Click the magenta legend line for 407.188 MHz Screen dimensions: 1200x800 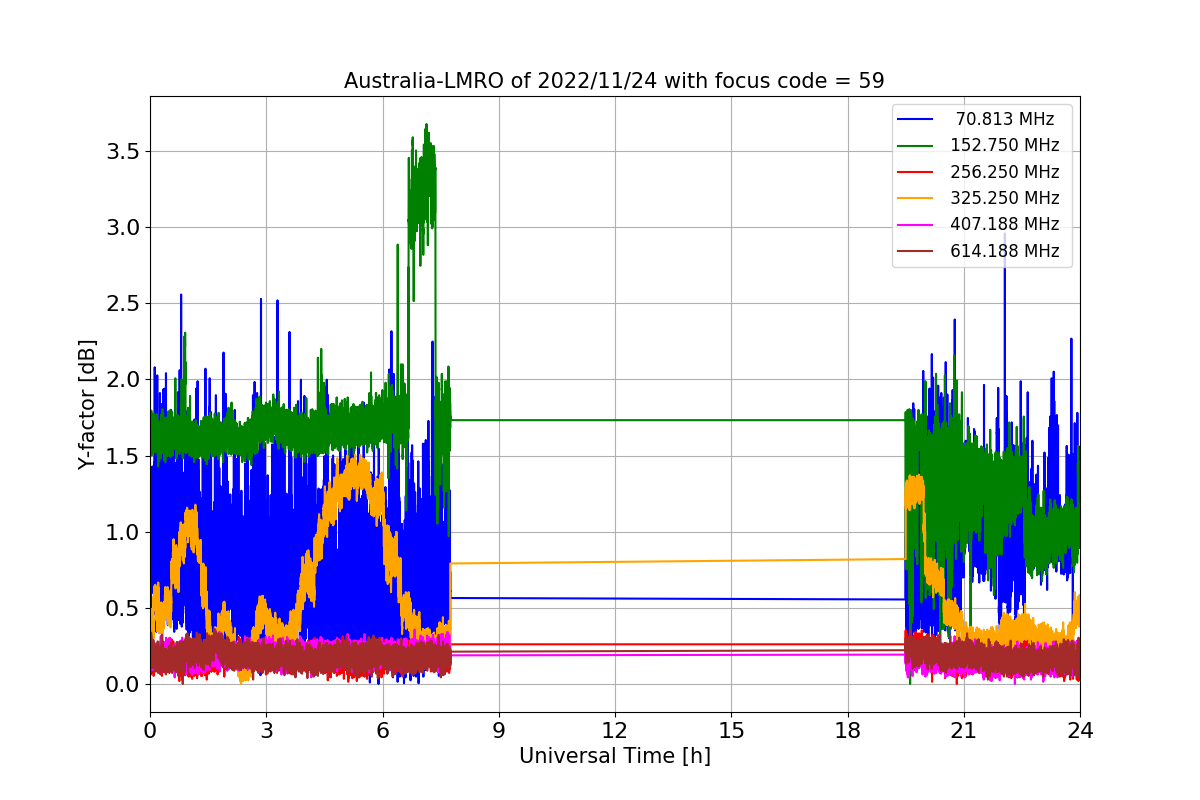click(x=915, y=225)
